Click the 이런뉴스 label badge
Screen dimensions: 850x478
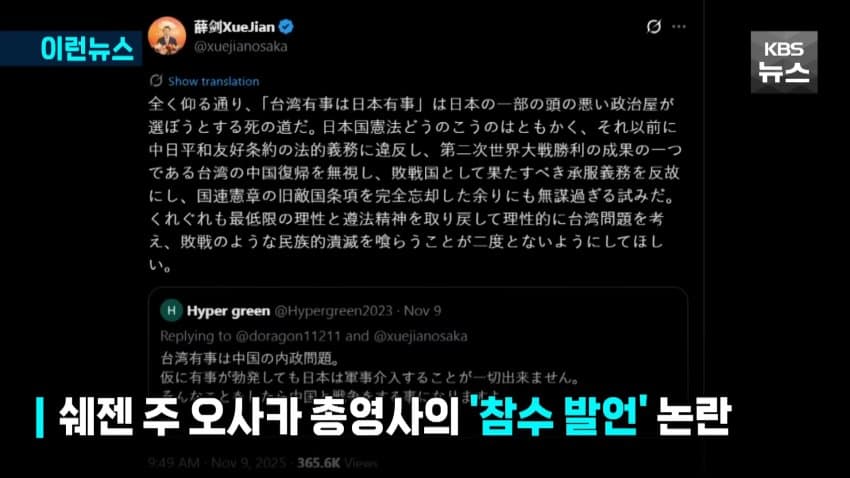point(72,49)
